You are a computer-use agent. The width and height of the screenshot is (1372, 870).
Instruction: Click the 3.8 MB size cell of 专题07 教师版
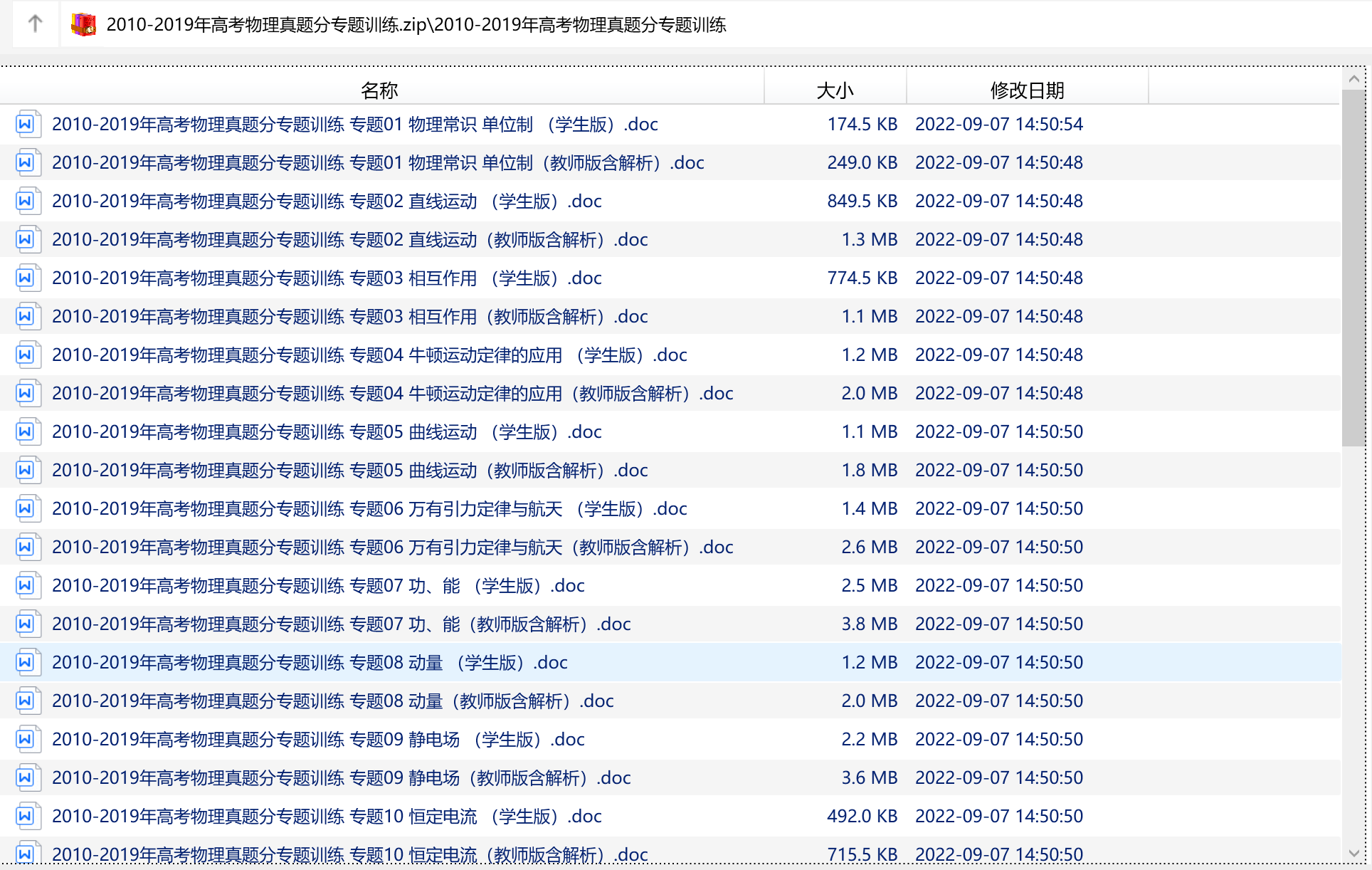click(869, 624)
